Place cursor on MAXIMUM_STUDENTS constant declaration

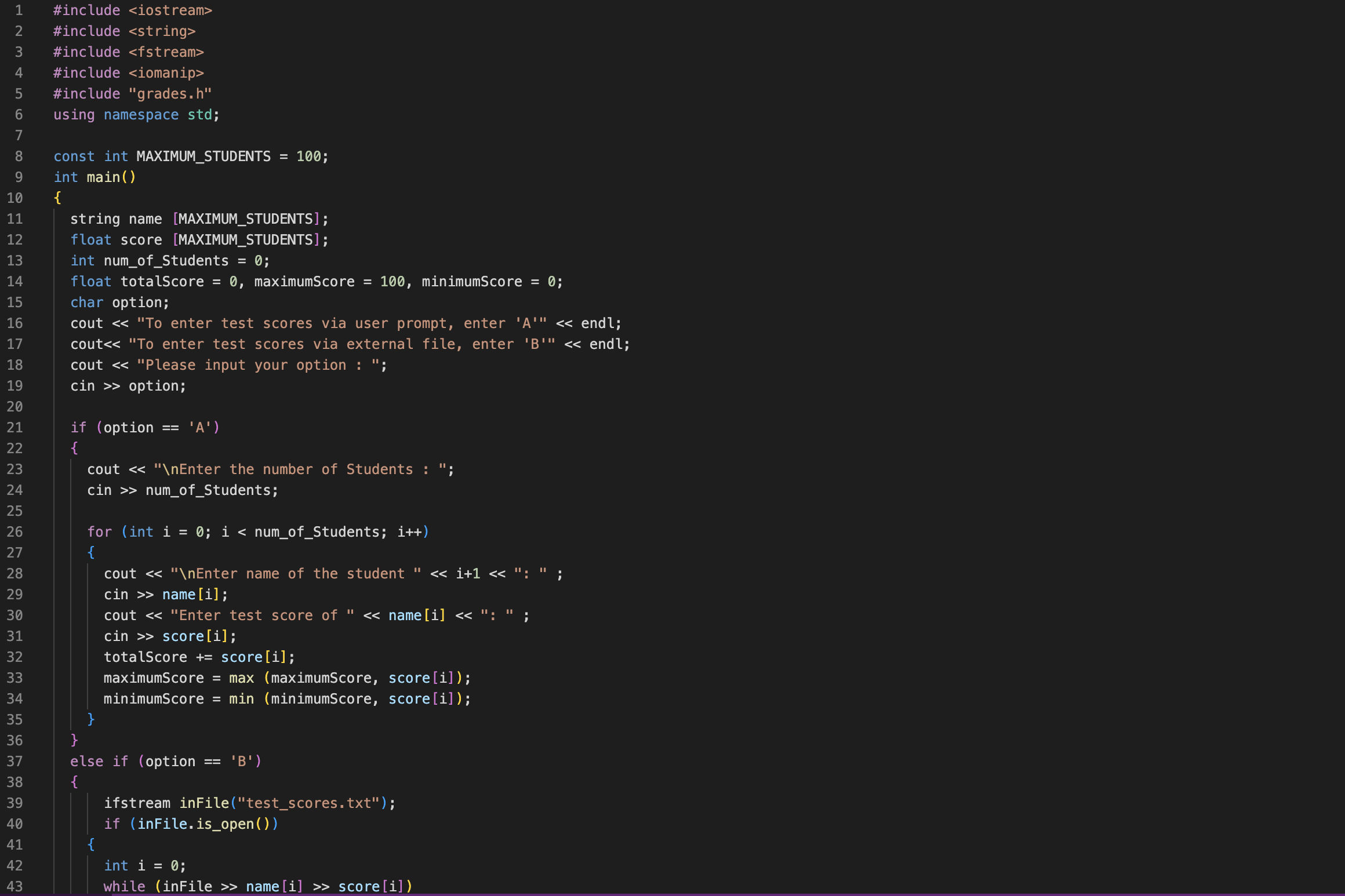[203, 156]
